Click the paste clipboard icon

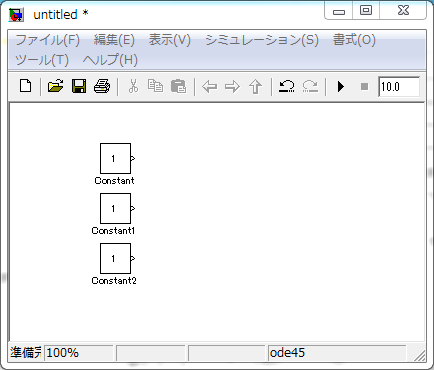178,86
